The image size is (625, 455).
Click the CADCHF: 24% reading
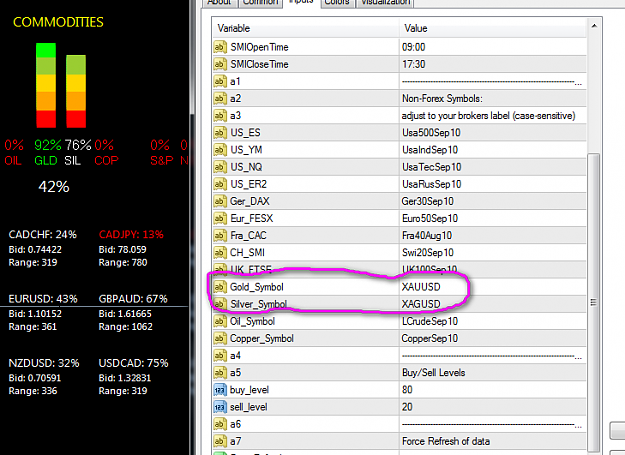(x=43, y=234)
